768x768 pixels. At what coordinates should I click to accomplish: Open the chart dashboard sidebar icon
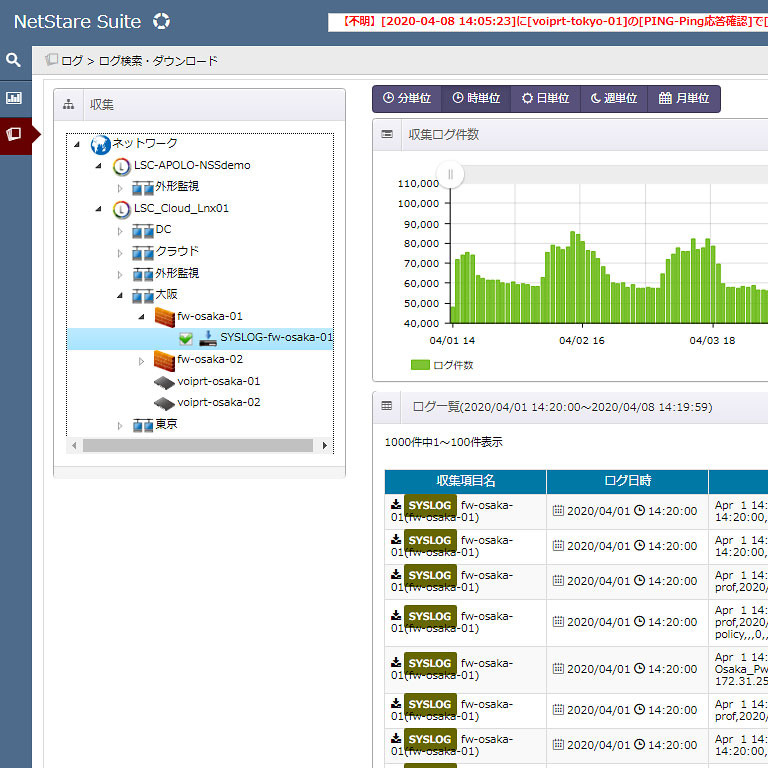coord(14,98)
